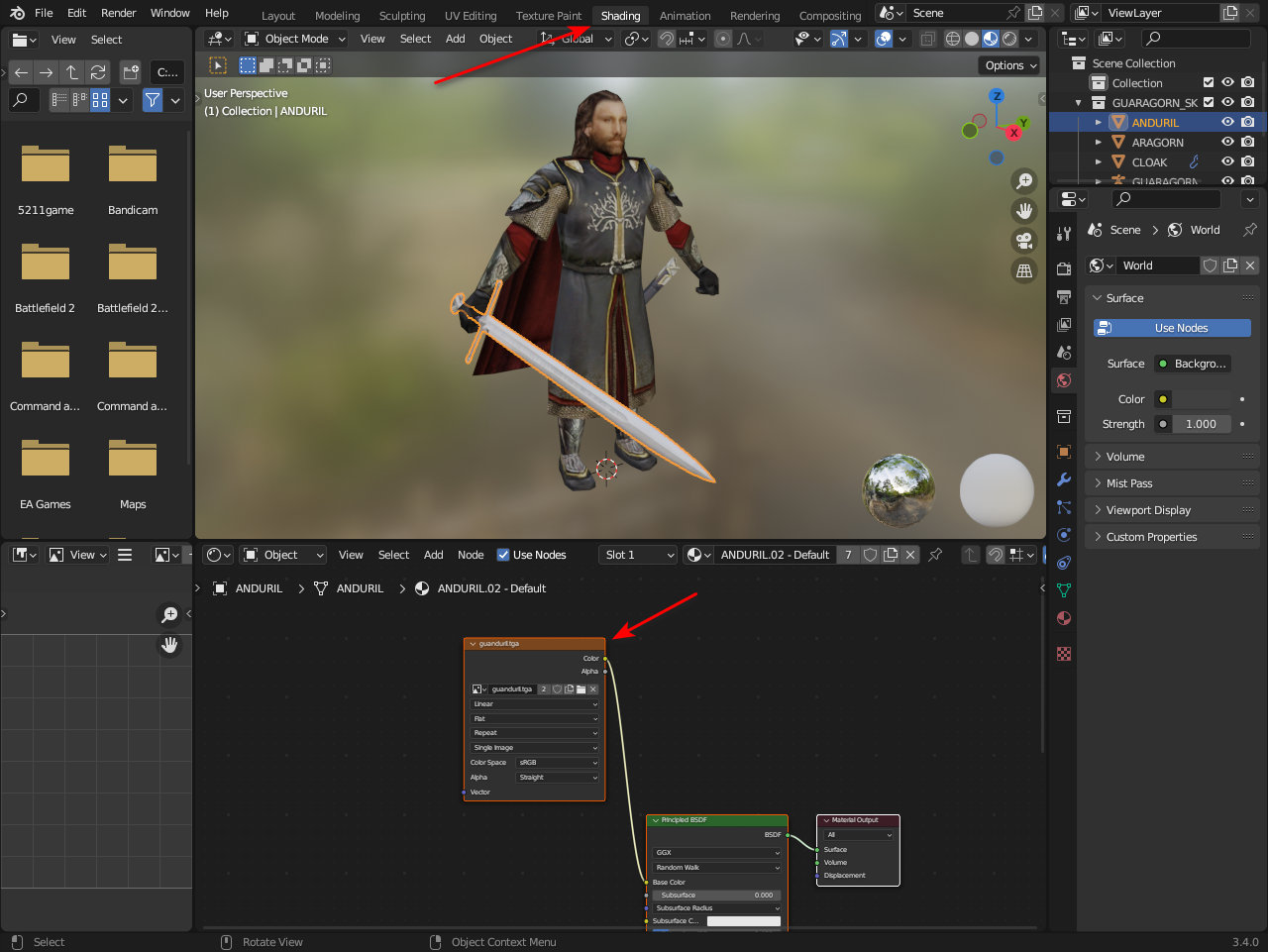The image size is (1268, 952).
Task: Click the Use Nodes button in World
Action: (x=1172, y=328)
